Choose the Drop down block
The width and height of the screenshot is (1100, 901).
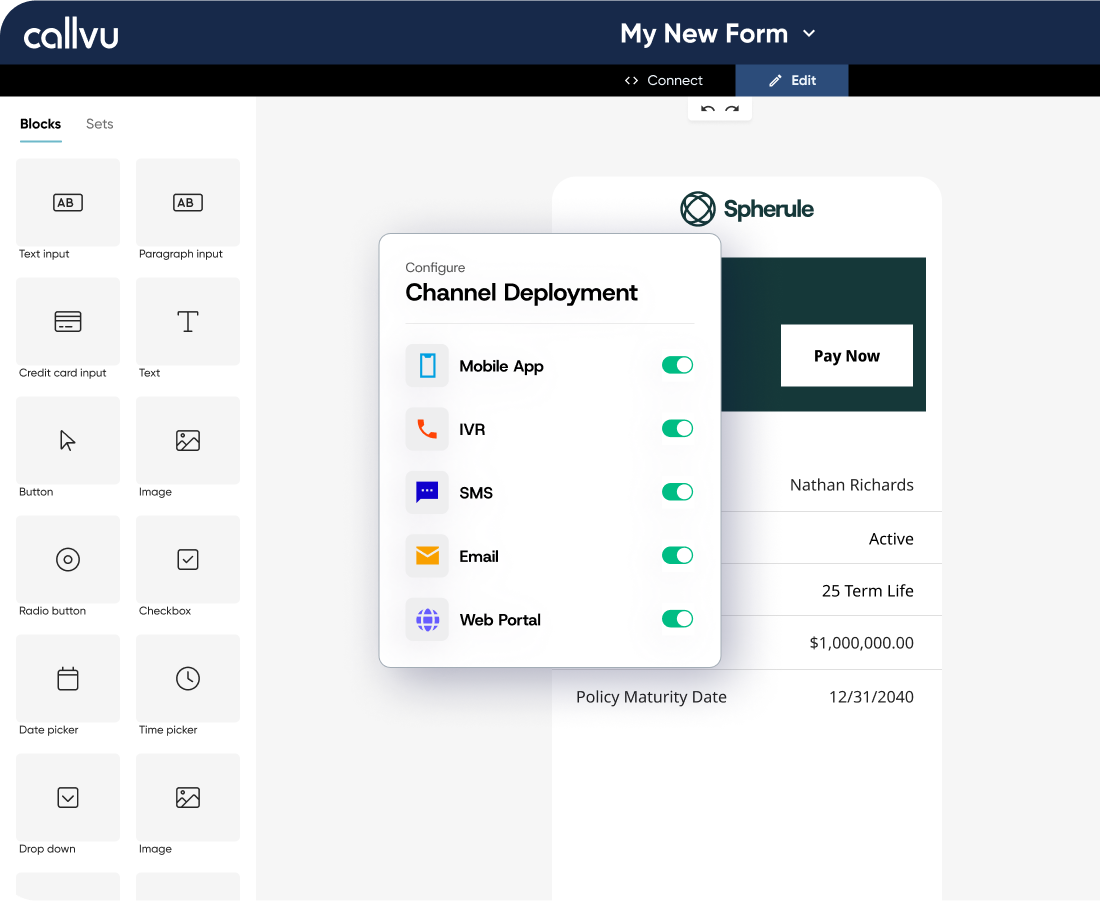67,797
